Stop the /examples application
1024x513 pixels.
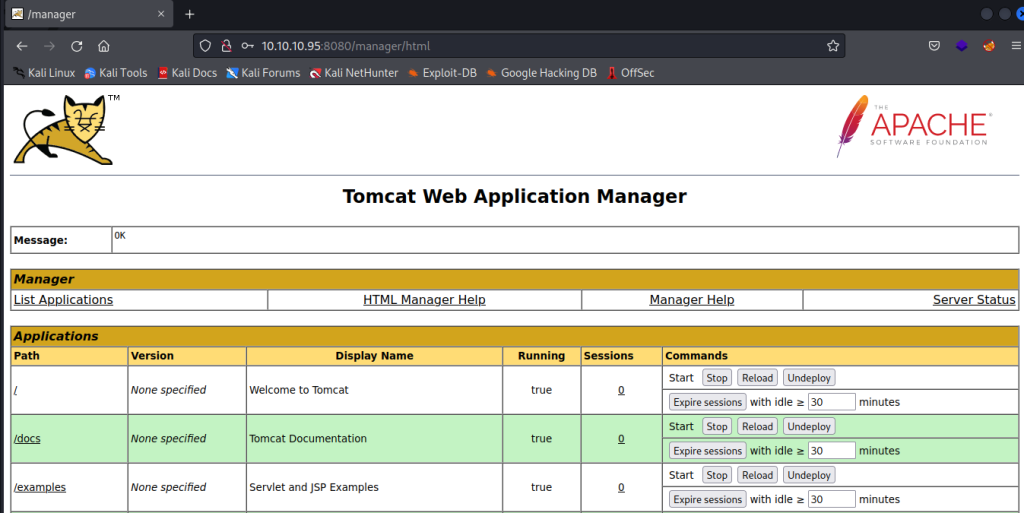(716, 475)
